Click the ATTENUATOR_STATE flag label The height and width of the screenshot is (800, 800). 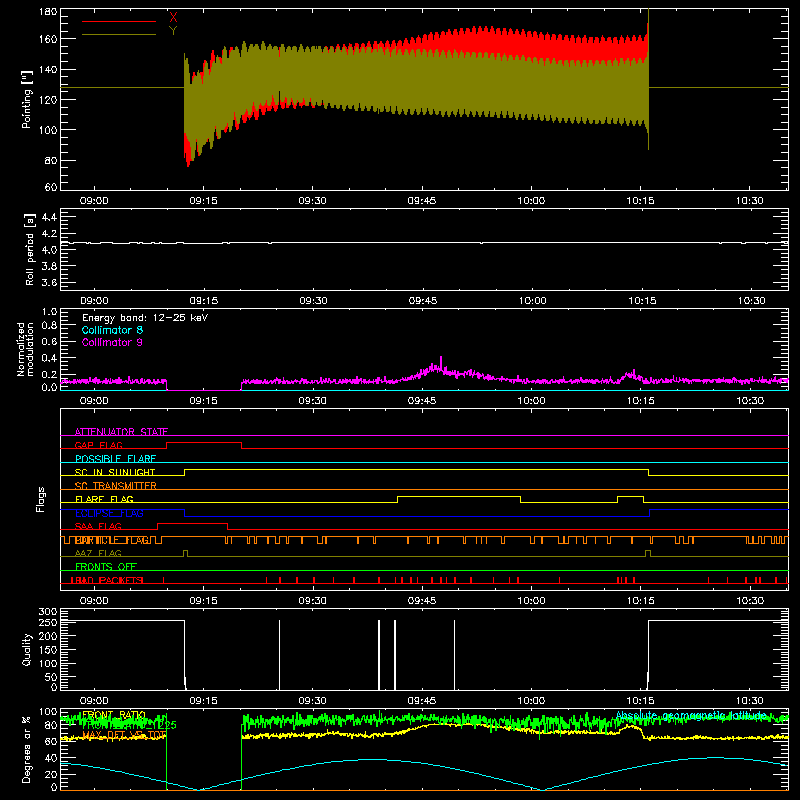[121, 432]
